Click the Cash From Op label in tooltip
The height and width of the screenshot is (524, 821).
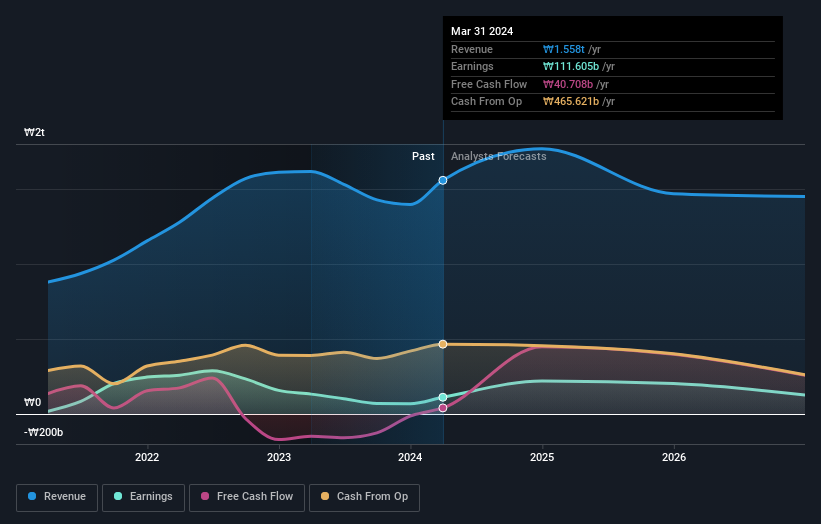tap(486, 102)
